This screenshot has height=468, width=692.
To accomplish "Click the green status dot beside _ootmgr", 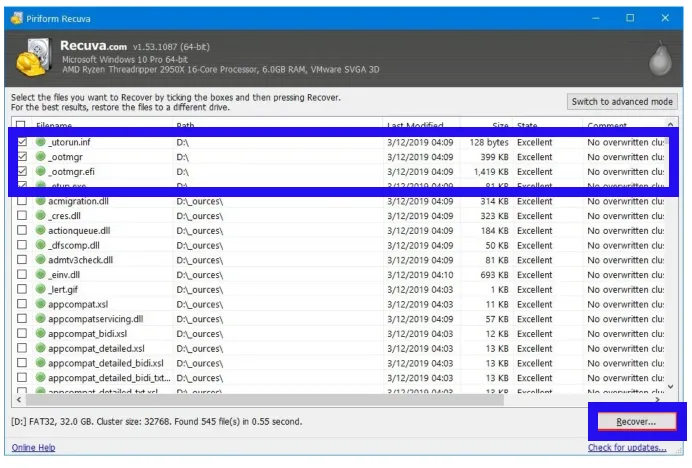I will coord(41,157).
